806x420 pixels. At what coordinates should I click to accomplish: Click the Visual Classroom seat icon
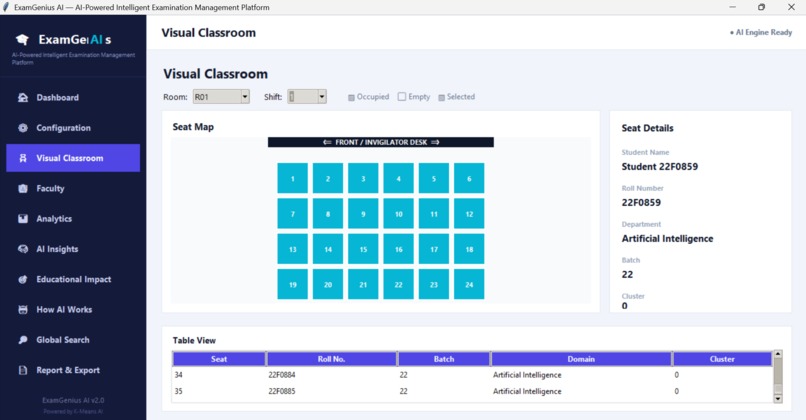coord(23,158)
